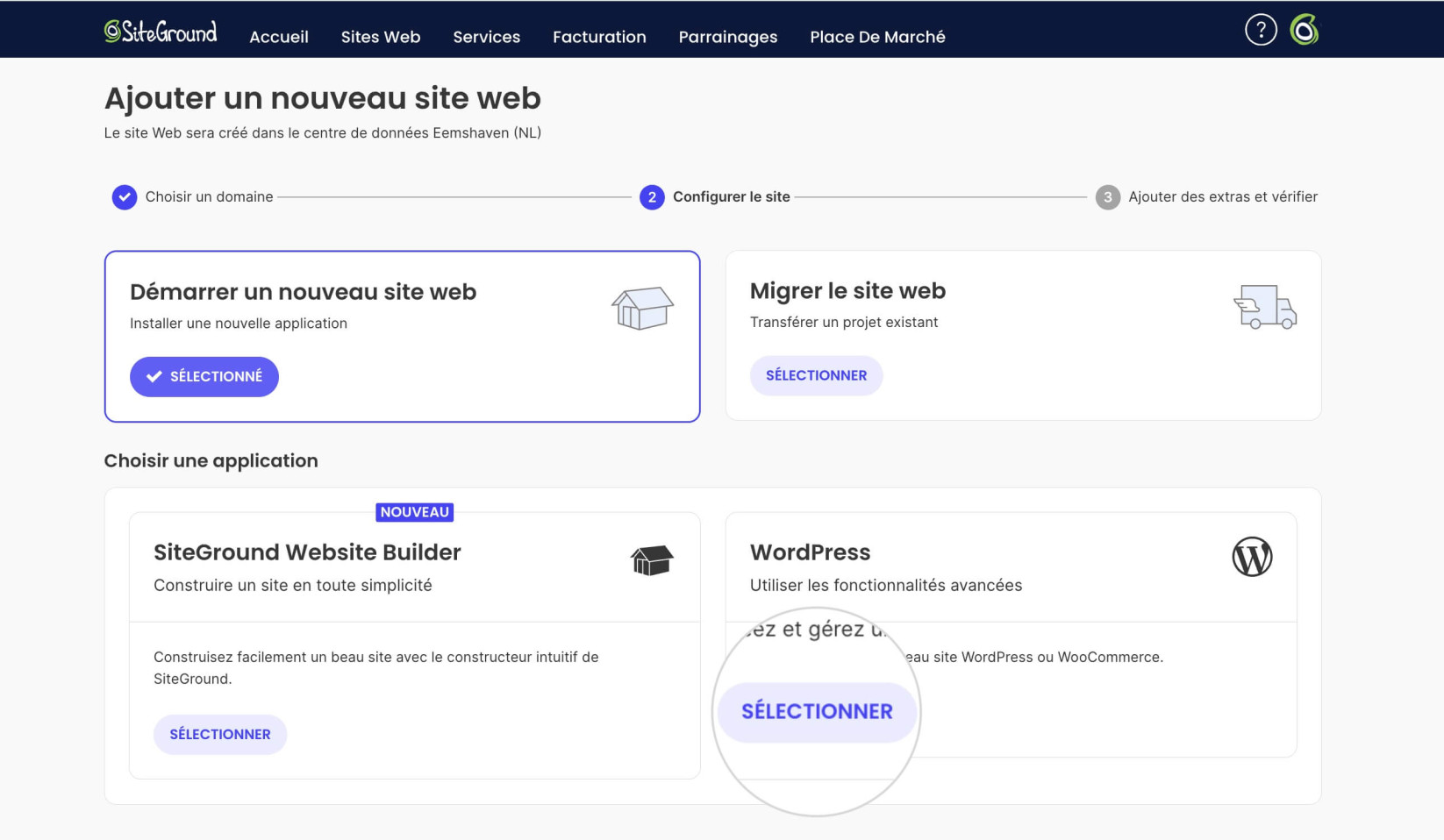The width and height of the screenshot is (1444, 840).
Task: Click the SÉLECTIONNÉ button
Action: click(x=204, y=377)
